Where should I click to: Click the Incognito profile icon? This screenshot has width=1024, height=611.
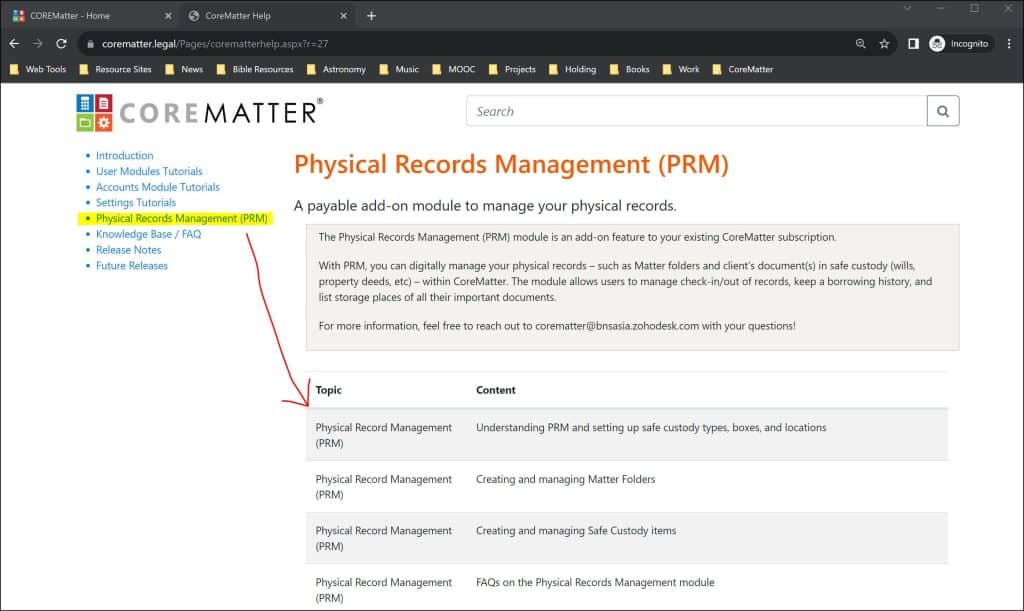937,43
